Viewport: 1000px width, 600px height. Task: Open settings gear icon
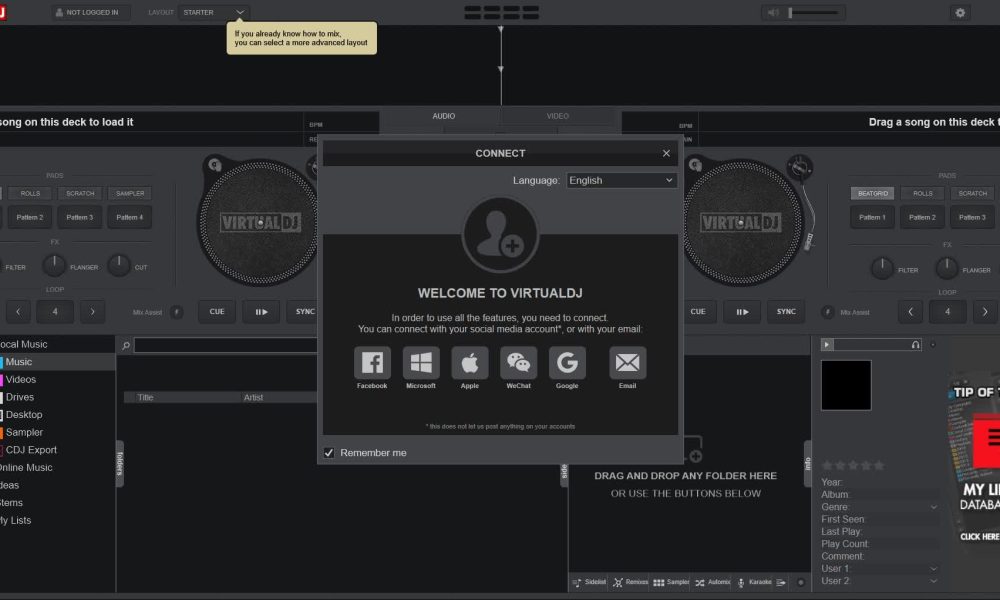click(x=960, y=12)
